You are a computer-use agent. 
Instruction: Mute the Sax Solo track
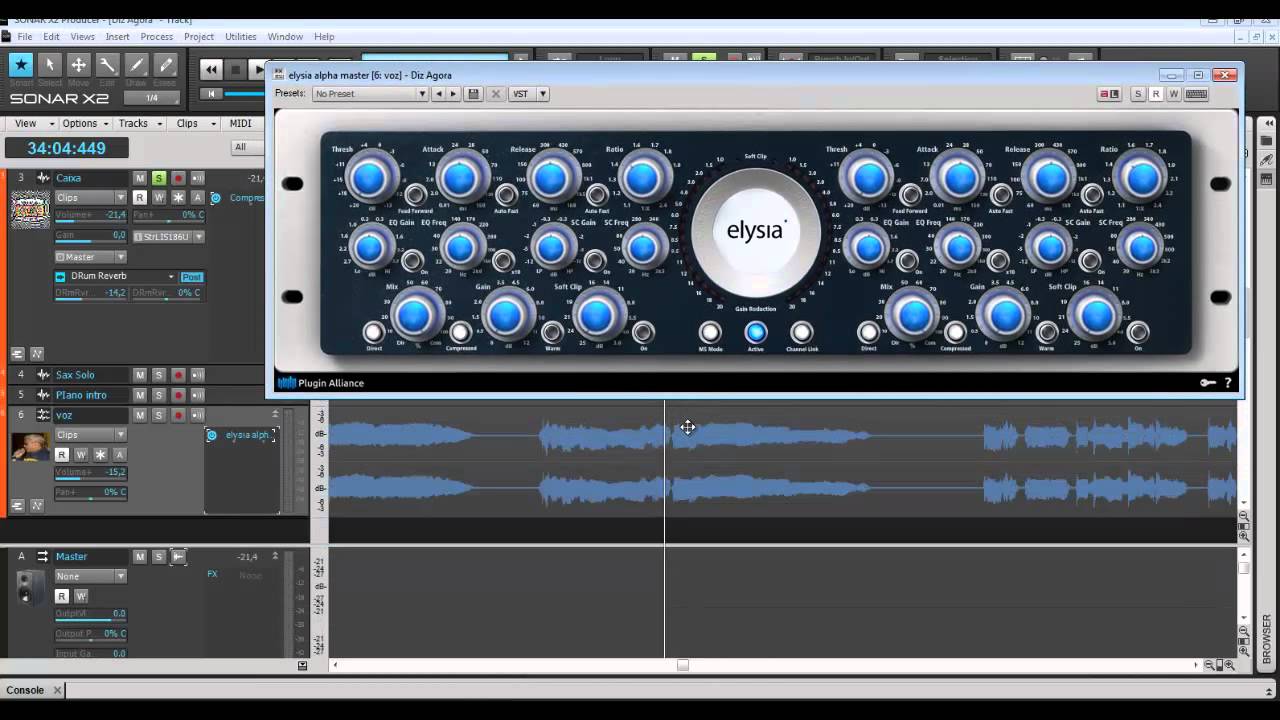tap(140, 375)
